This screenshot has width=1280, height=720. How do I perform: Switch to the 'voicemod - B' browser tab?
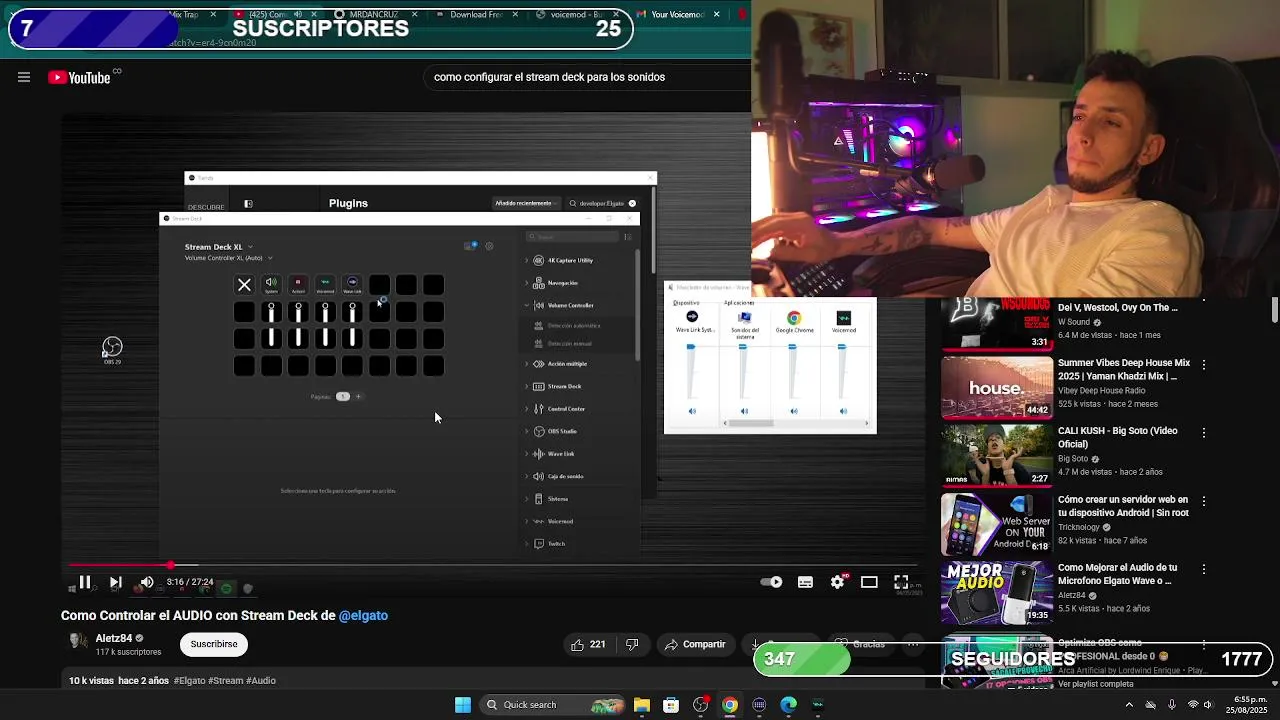pyautogui.click(x=580, y=14)
